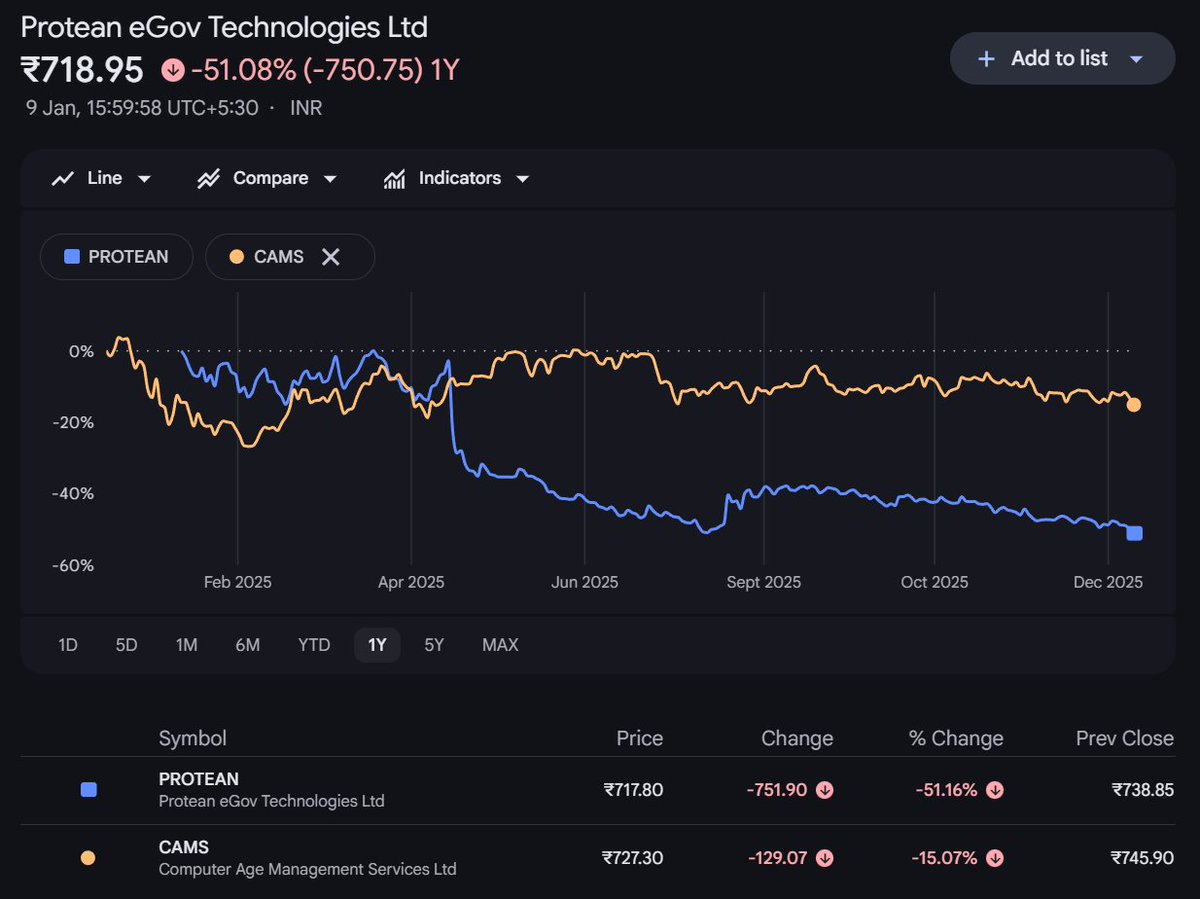Click down-arrow icon next to -129.07

[x=825, y=858]
